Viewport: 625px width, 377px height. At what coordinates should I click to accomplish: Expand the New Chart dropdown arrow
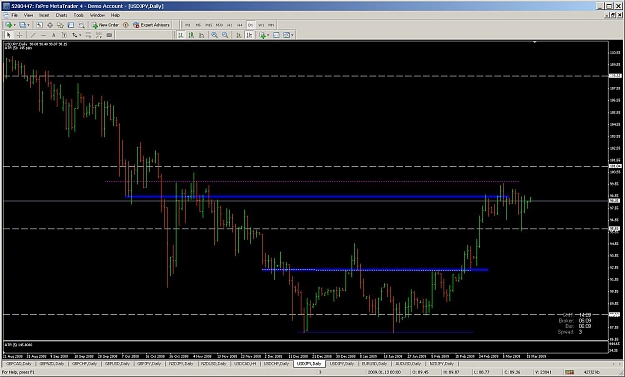point(14,25)
